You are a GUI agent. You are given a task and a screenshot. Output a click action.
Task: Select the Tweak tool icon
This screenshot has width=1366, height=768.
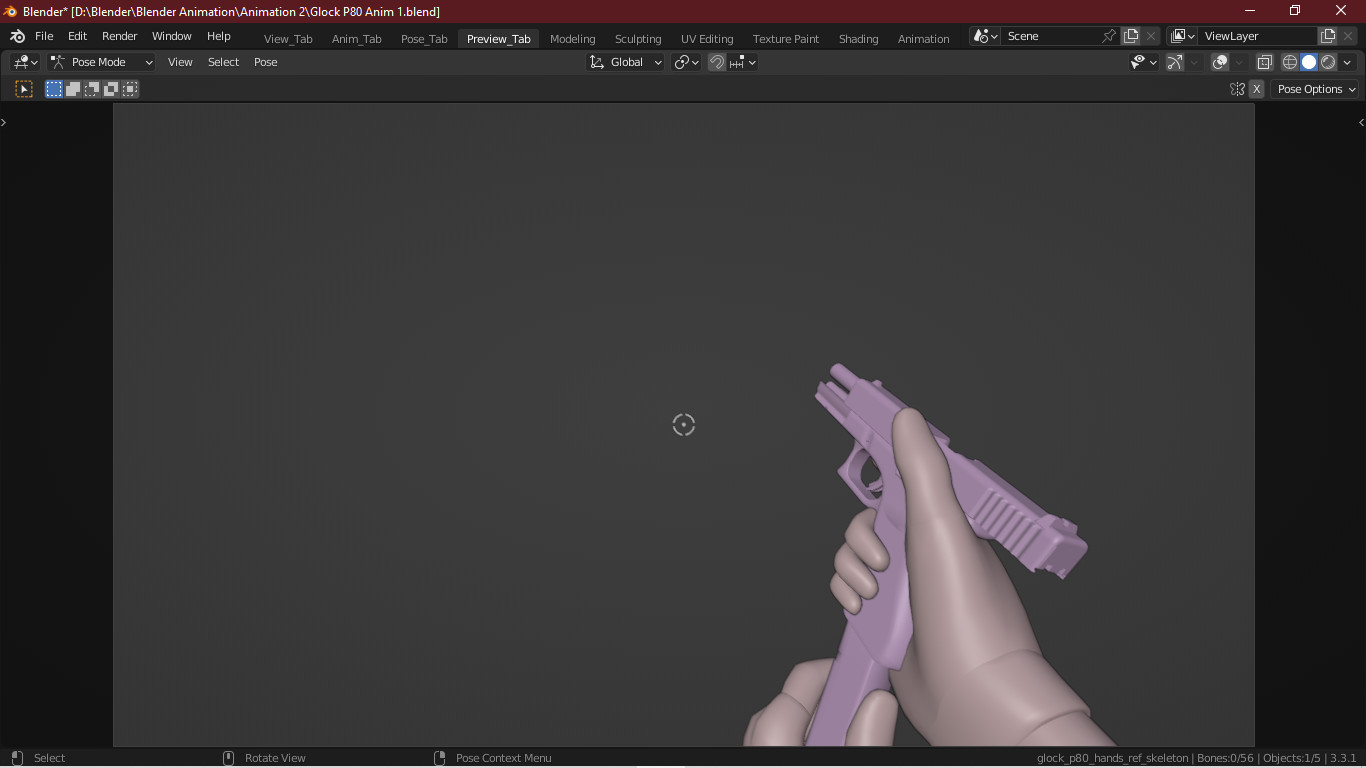(x=23, y=88)
